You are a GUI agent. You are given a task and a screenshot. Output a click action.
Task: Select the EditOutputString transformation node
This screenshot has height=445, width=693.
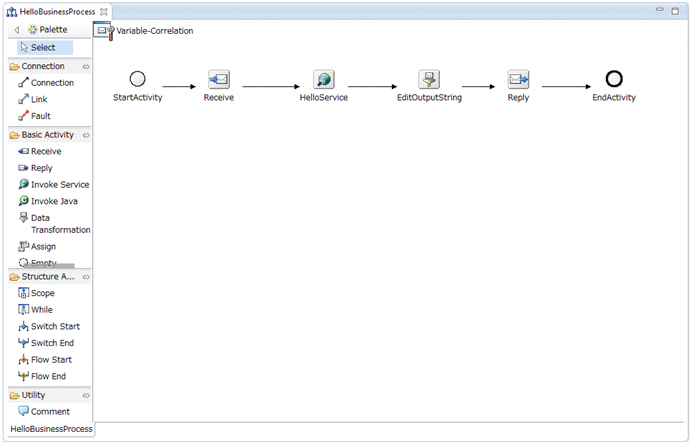click(x=429, y=80)
